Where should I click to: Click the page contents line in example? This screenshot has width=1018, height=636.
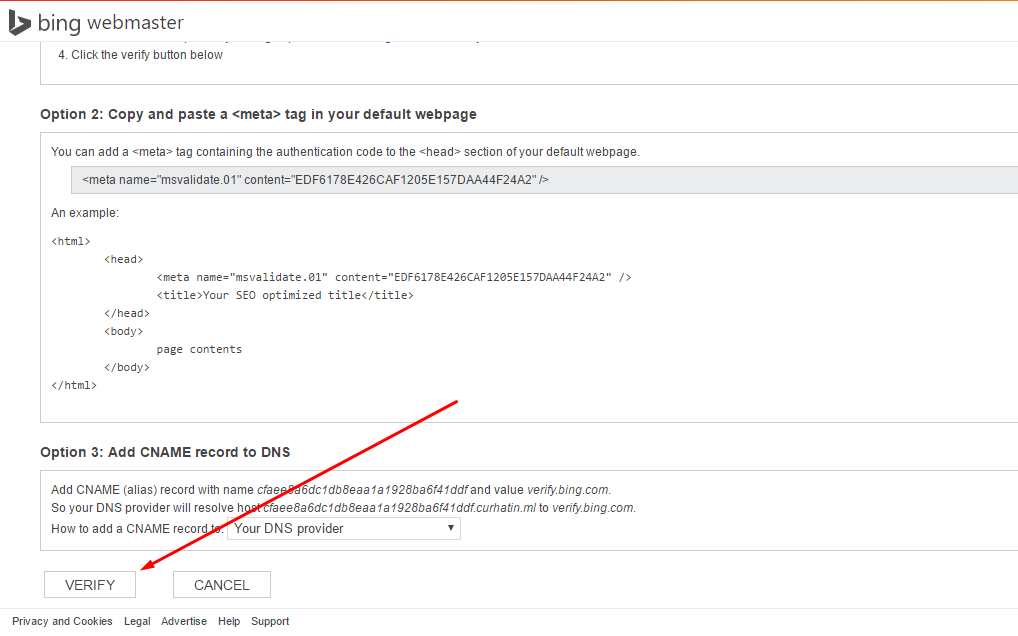tap(199, 349)
